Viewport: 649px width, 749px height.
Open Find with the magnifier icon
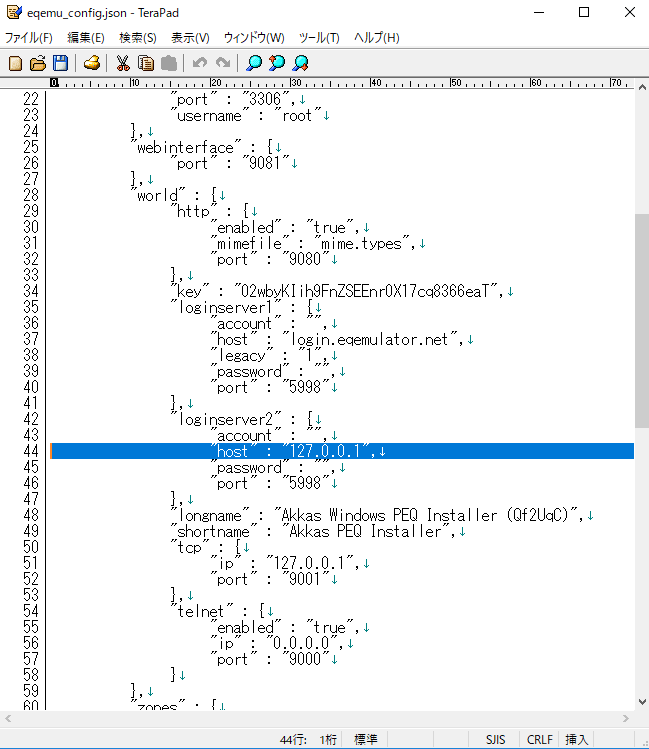pos(254,63)
